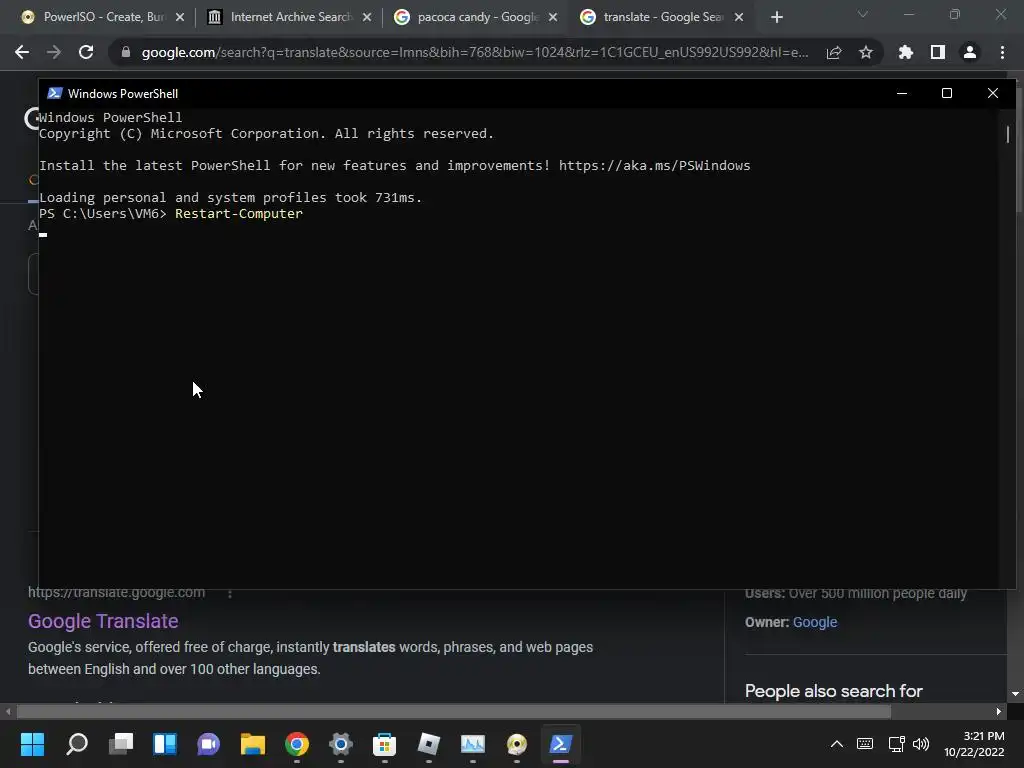This screenshot has width=1024, height=768.
Task: Open the Chat taskbar icon
Action: (208, 744)
